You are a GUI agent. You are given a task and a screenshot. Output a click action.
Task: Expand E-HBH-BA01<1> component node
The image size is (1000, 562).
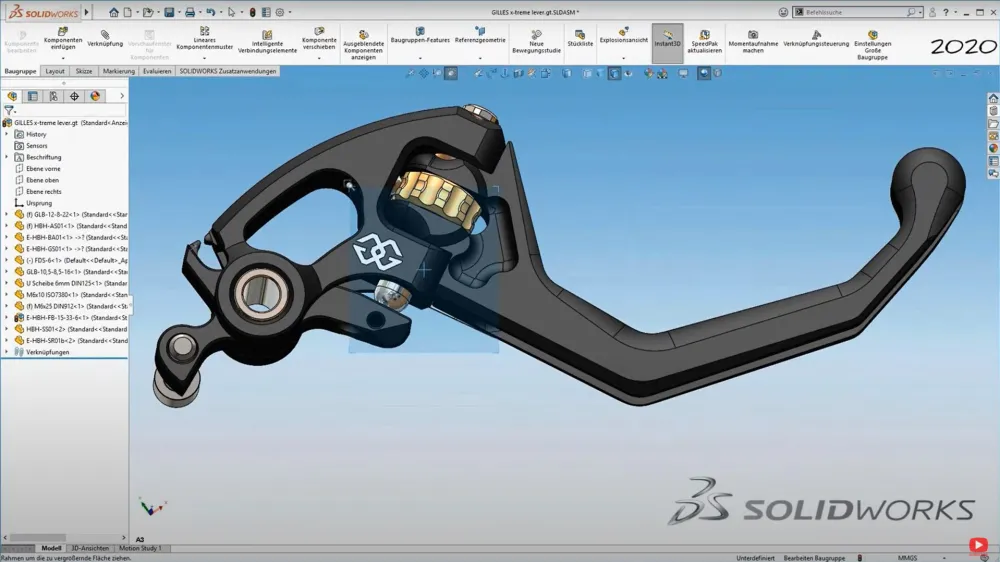(x=7, y=238)
